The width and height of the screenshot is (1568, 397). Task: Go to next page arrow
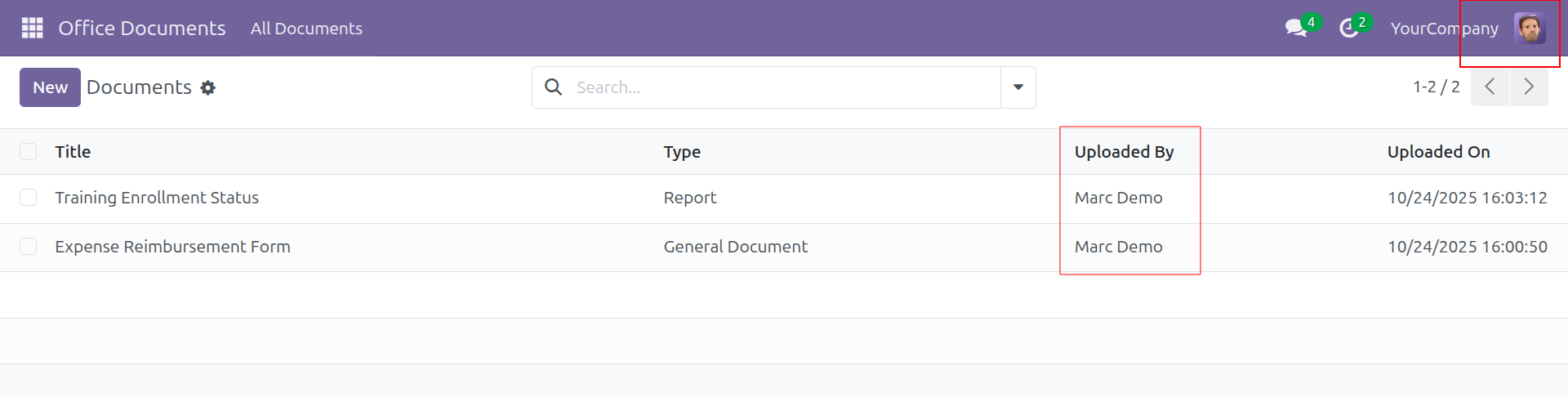coord(1529,87)
